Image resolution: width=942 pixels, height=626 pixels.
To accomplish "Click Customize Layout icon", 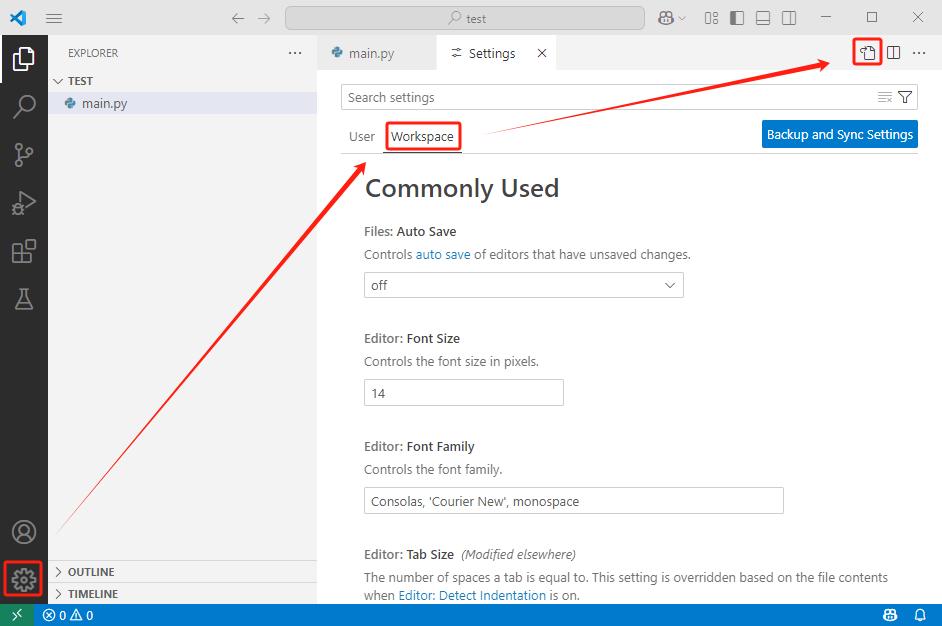I will (x=711, y=18).
